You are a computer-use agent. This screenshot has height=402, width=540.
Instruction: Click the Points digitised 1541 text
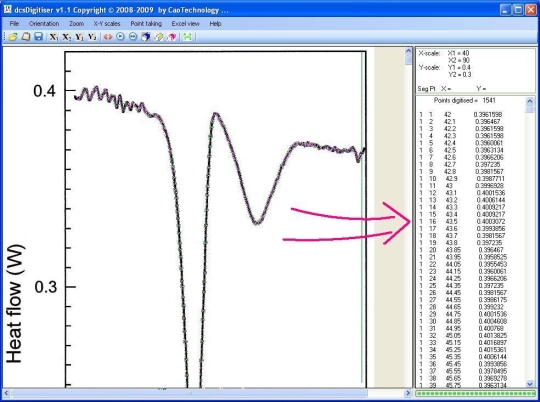pyautogui.click(x=465, y=100)
